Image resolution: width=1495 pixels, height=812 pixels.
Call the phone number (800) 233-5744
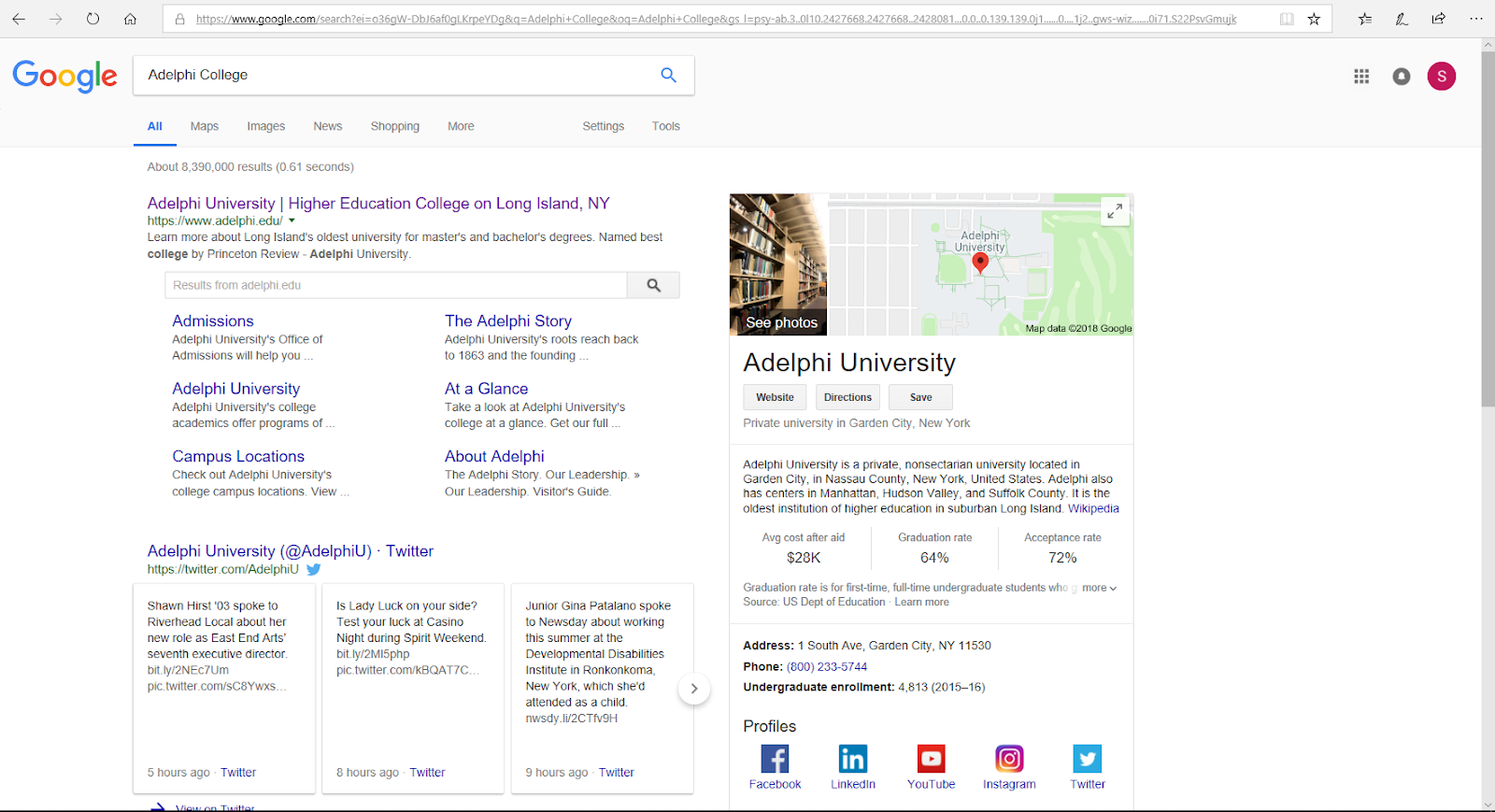[827, 667]
